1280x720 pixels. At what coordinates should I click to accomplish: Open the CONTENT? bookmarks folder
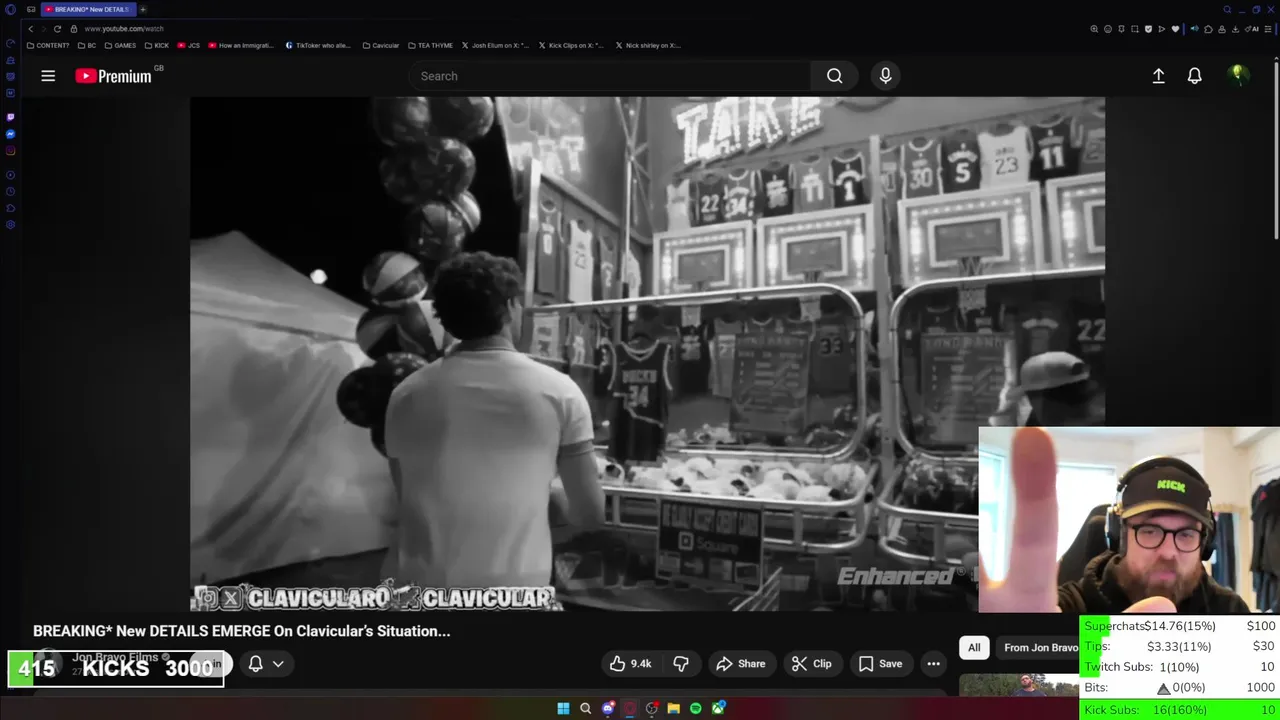[x=48, y=45]
